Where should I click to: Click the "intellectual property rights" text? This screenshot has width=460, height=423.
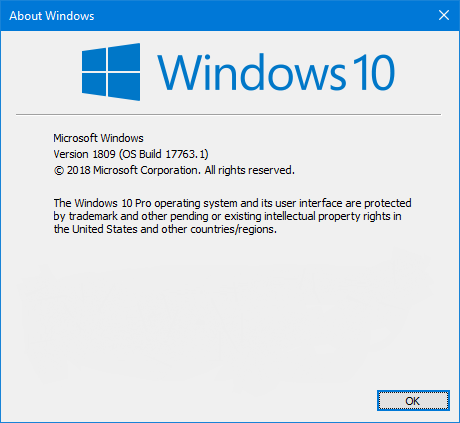pos(327,216)
